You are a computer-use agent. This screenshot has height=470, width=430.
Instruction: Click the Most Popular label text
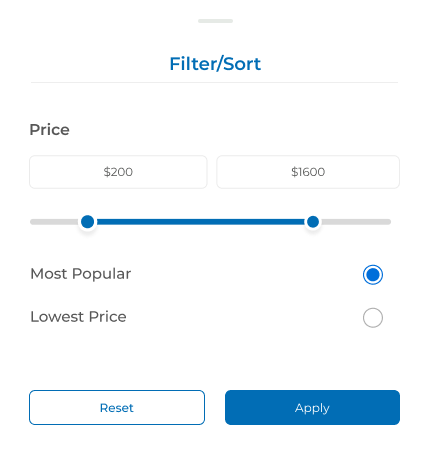pos(81,274)
